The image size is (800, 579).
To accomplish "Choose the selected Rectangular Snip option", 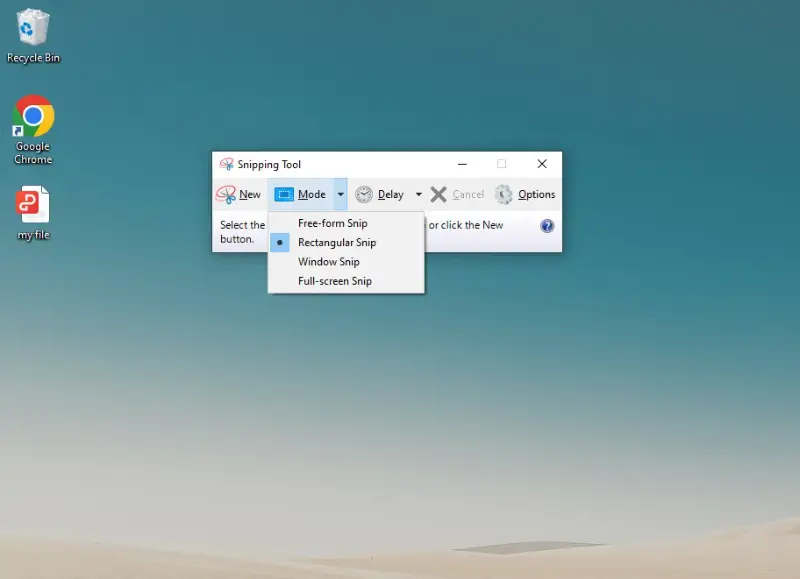I will coord(337,243).
